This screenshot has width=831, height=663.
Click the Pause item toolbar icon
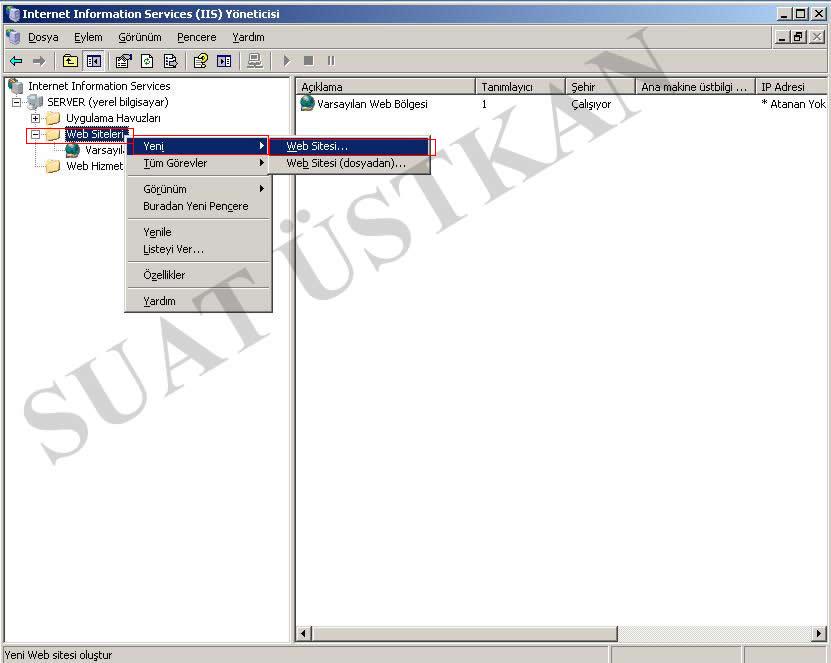(331, 61)
